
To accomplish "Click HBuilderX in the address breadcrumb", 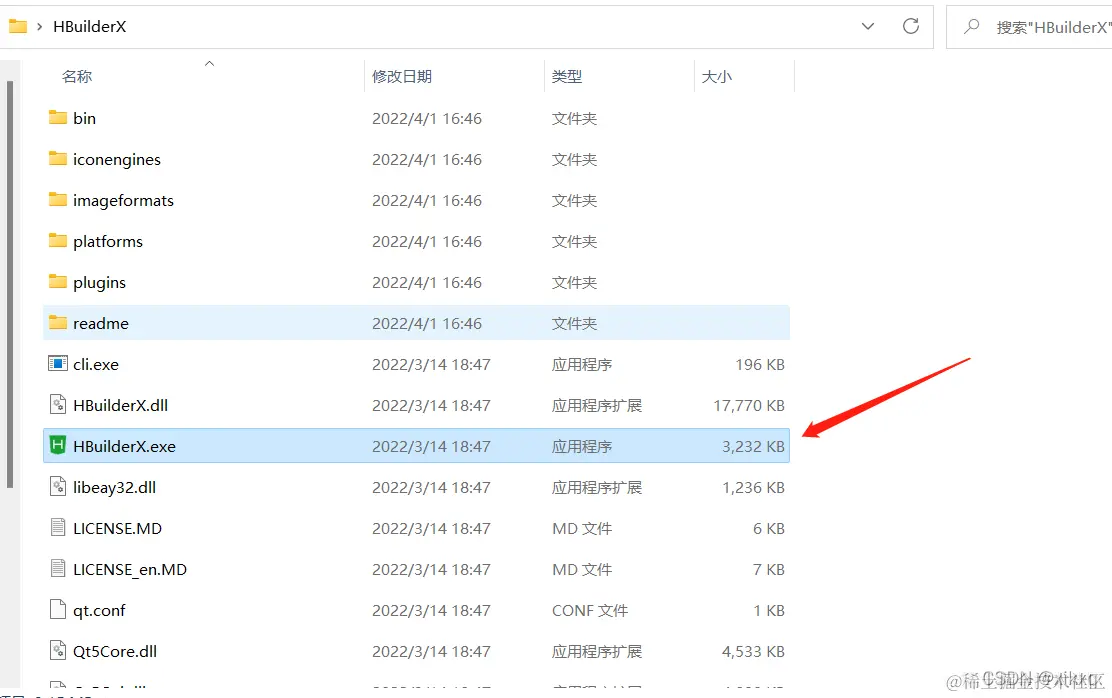I will tap(89, 27).
